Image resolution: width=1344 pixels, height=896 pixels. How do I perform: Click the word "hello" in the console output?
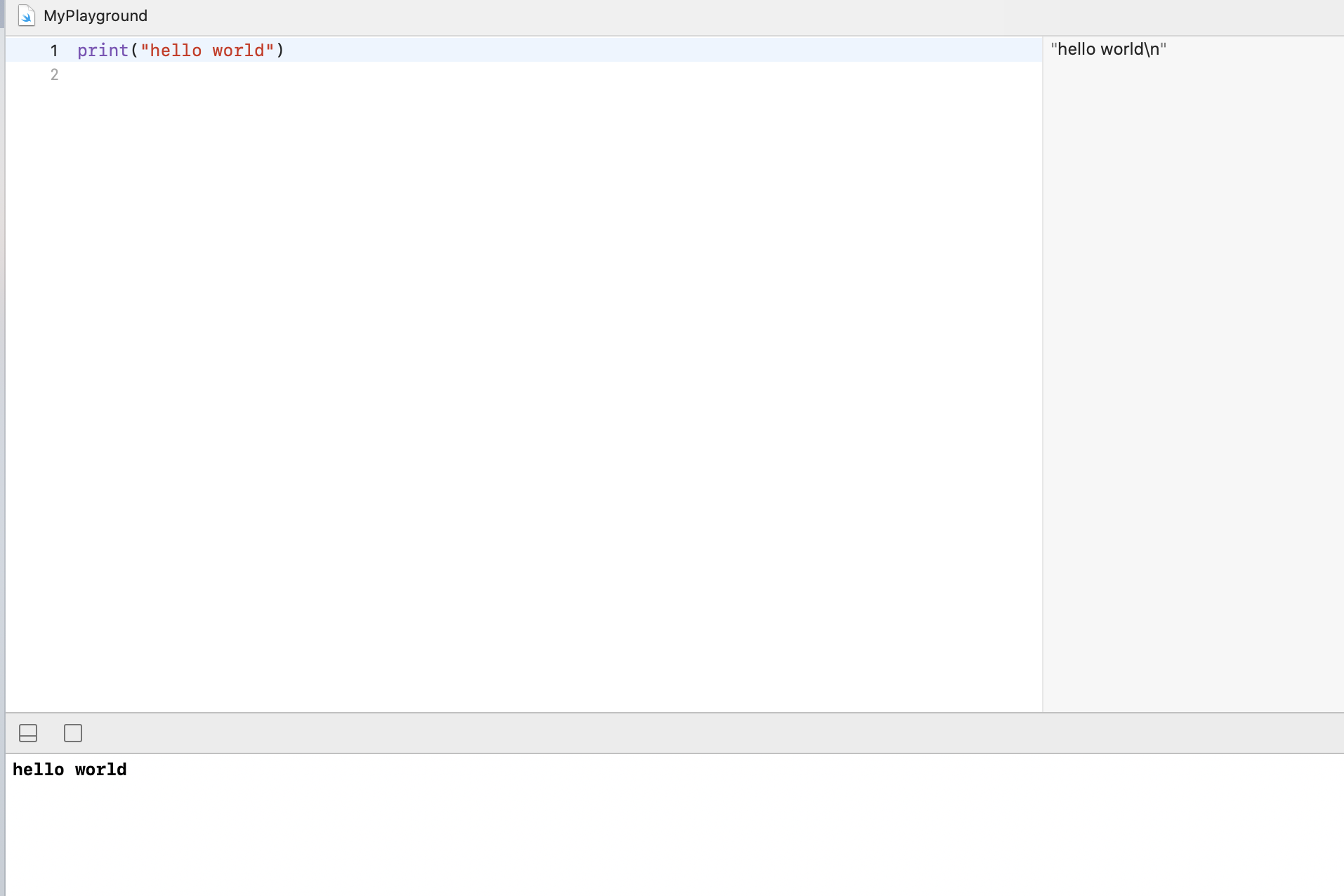tap(38, 770)
